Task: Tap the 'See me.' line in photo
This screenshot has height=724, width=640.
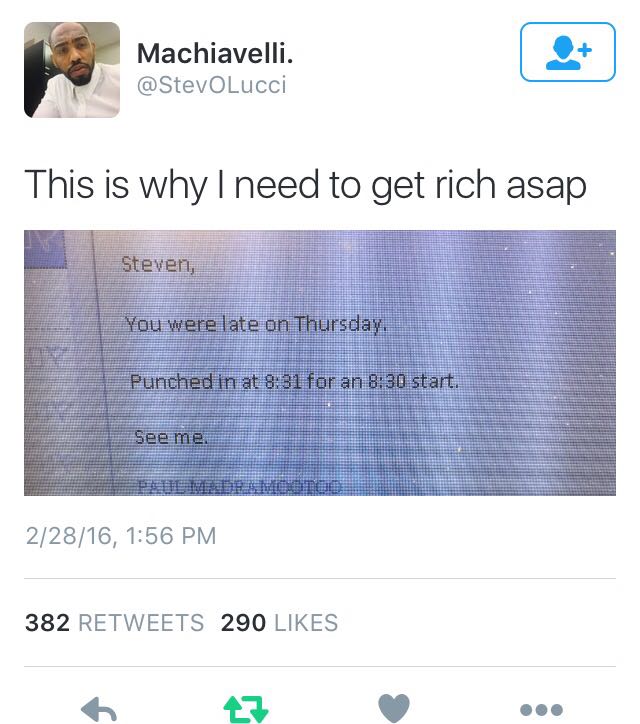Action: coord(171,436)
